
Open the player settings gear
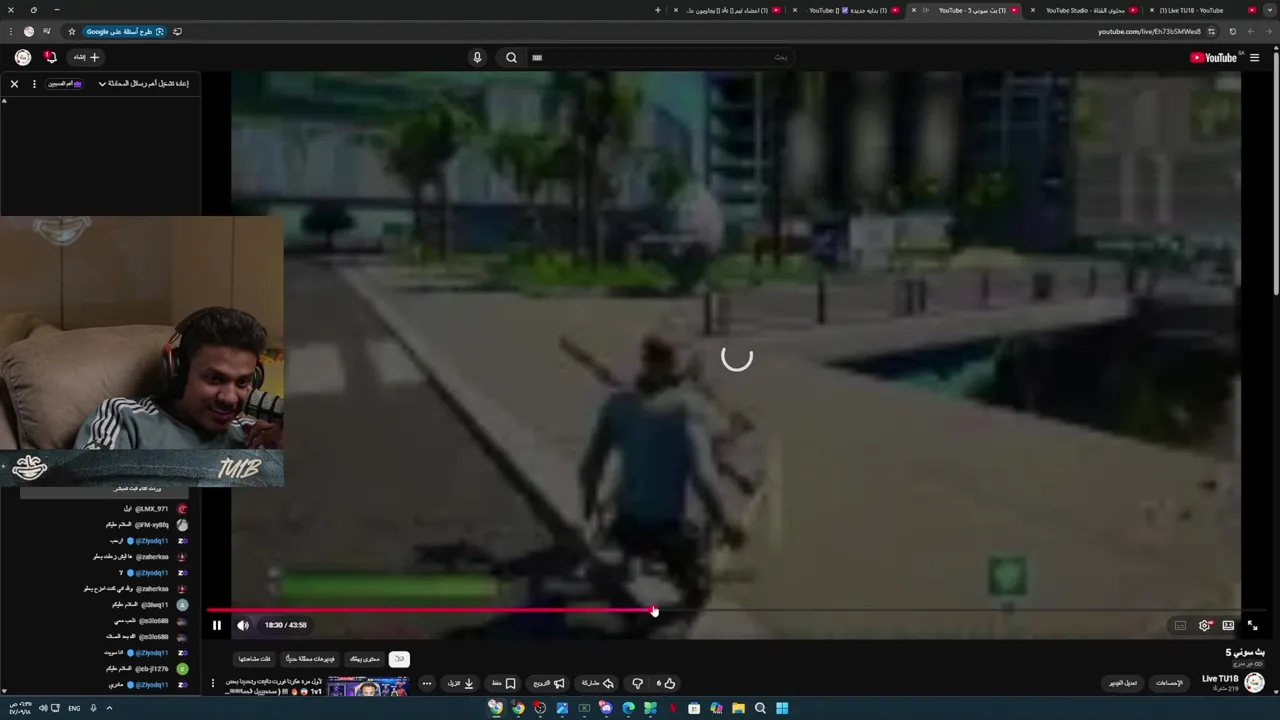(1204, 625)
